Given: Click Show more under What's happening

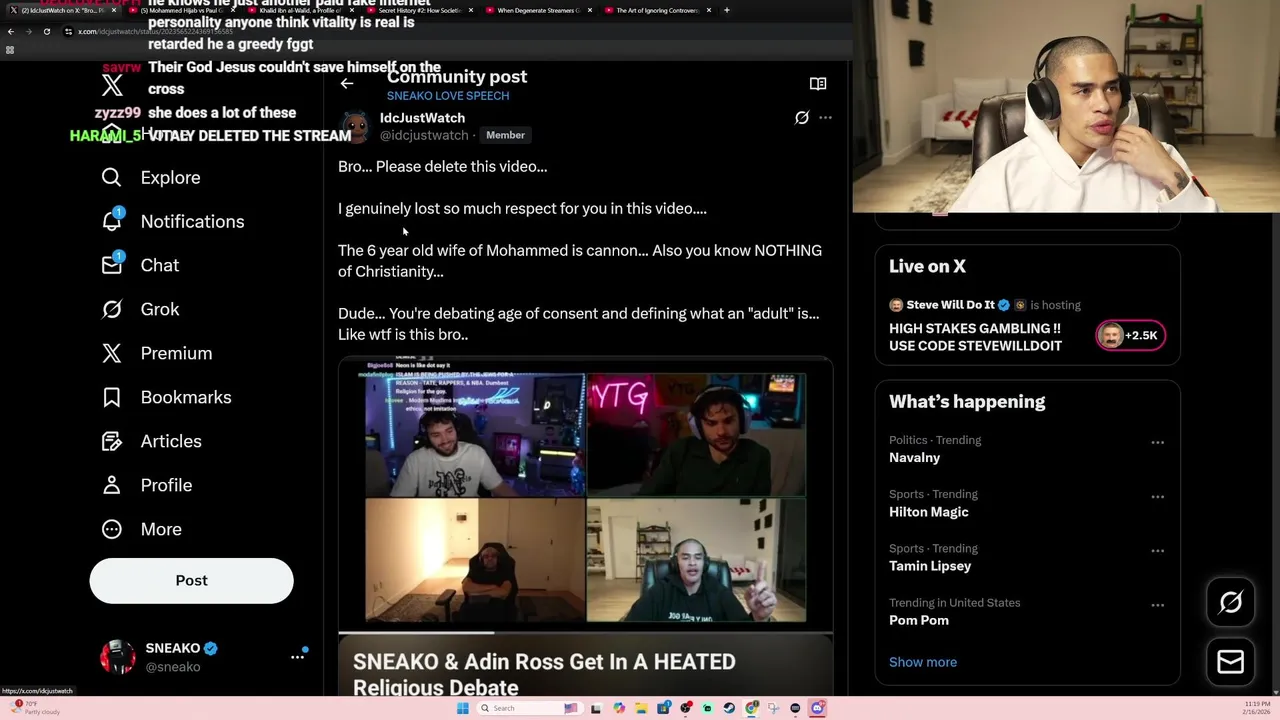Looking at the screenshot, I should tap(923, 662).
